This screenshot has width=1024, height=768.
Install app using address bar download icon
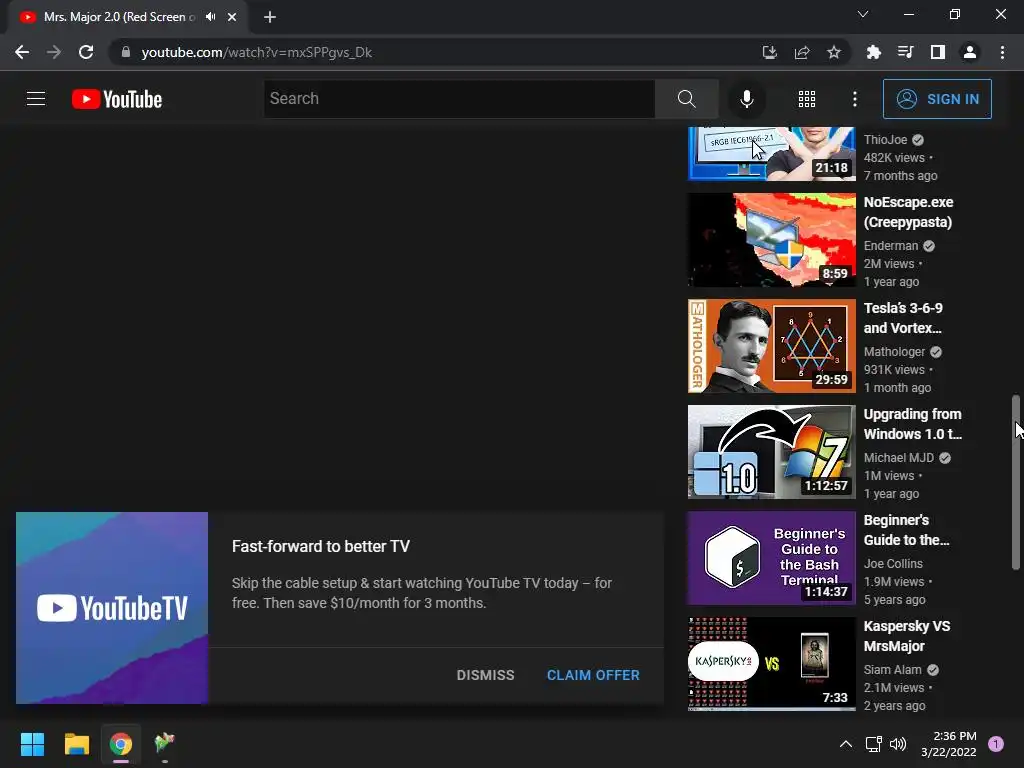(x=770, y=52)
